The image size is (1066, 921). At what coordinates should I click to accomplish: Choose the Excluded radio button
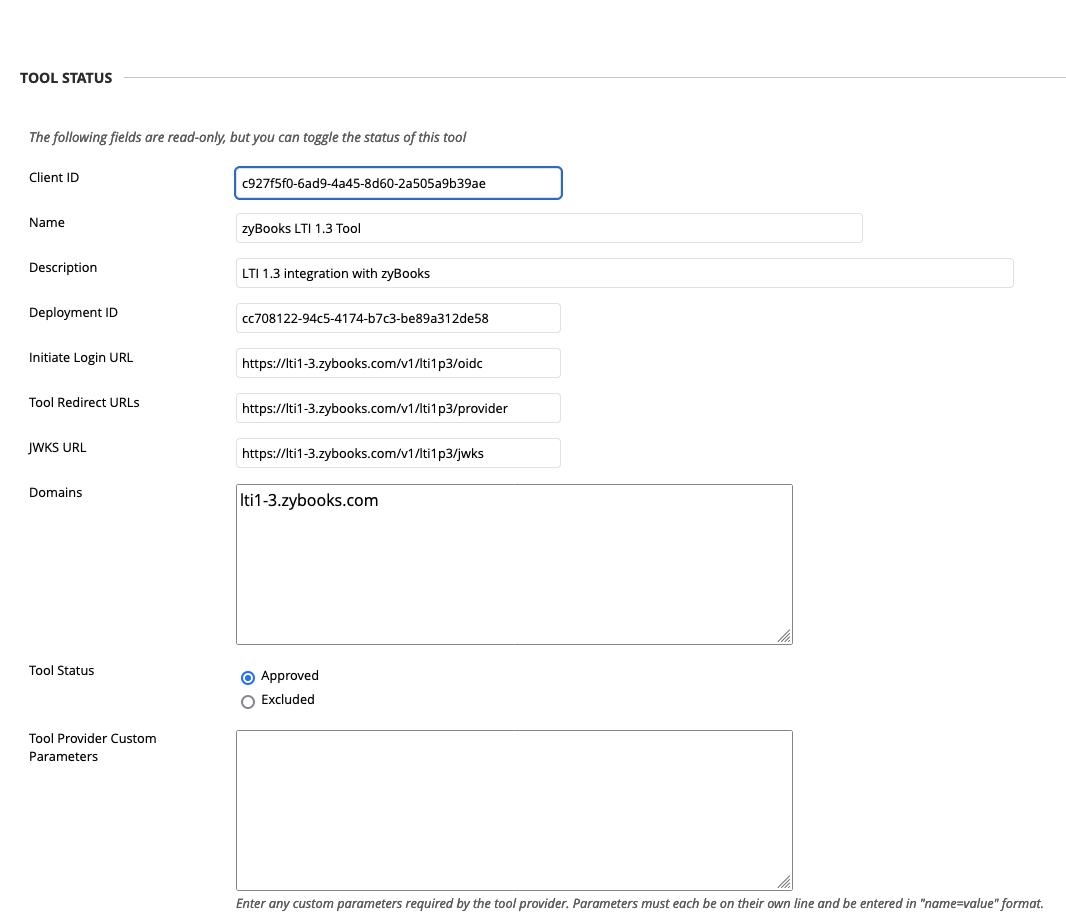click(248, 701)
